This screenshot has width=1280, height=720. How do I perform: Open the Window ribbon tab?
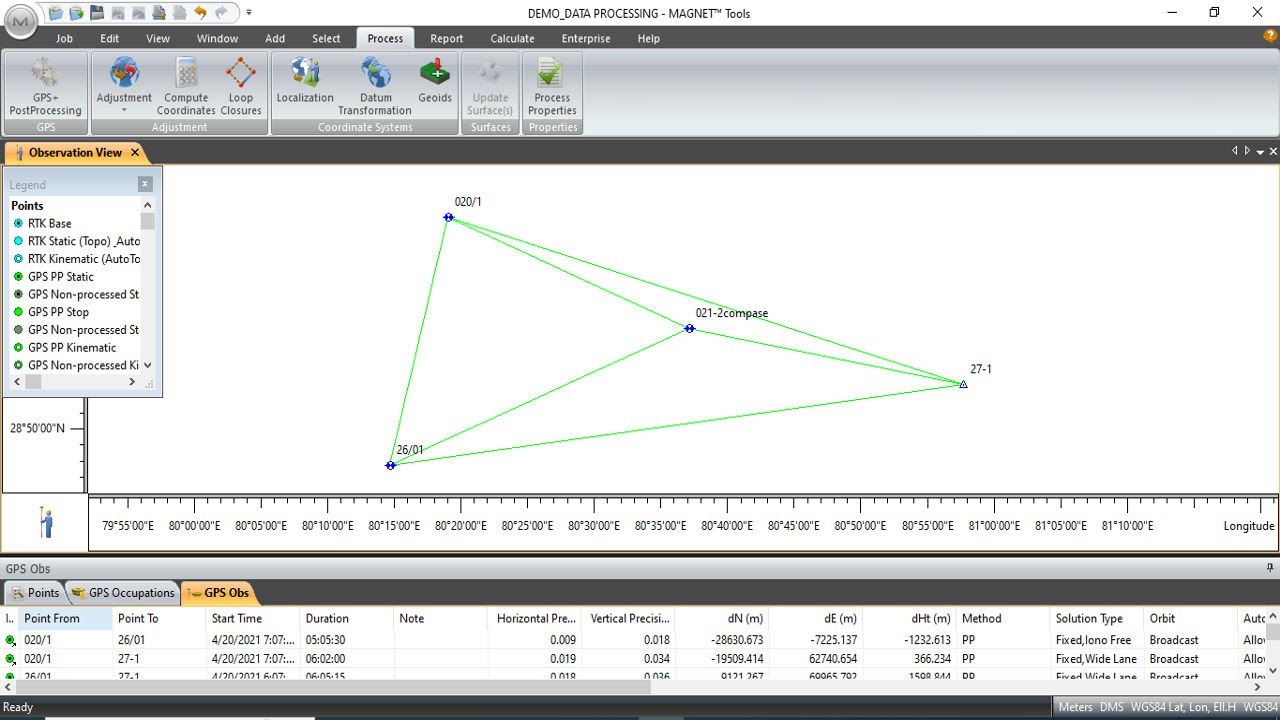pyautogui.click(x=217, y=38)
